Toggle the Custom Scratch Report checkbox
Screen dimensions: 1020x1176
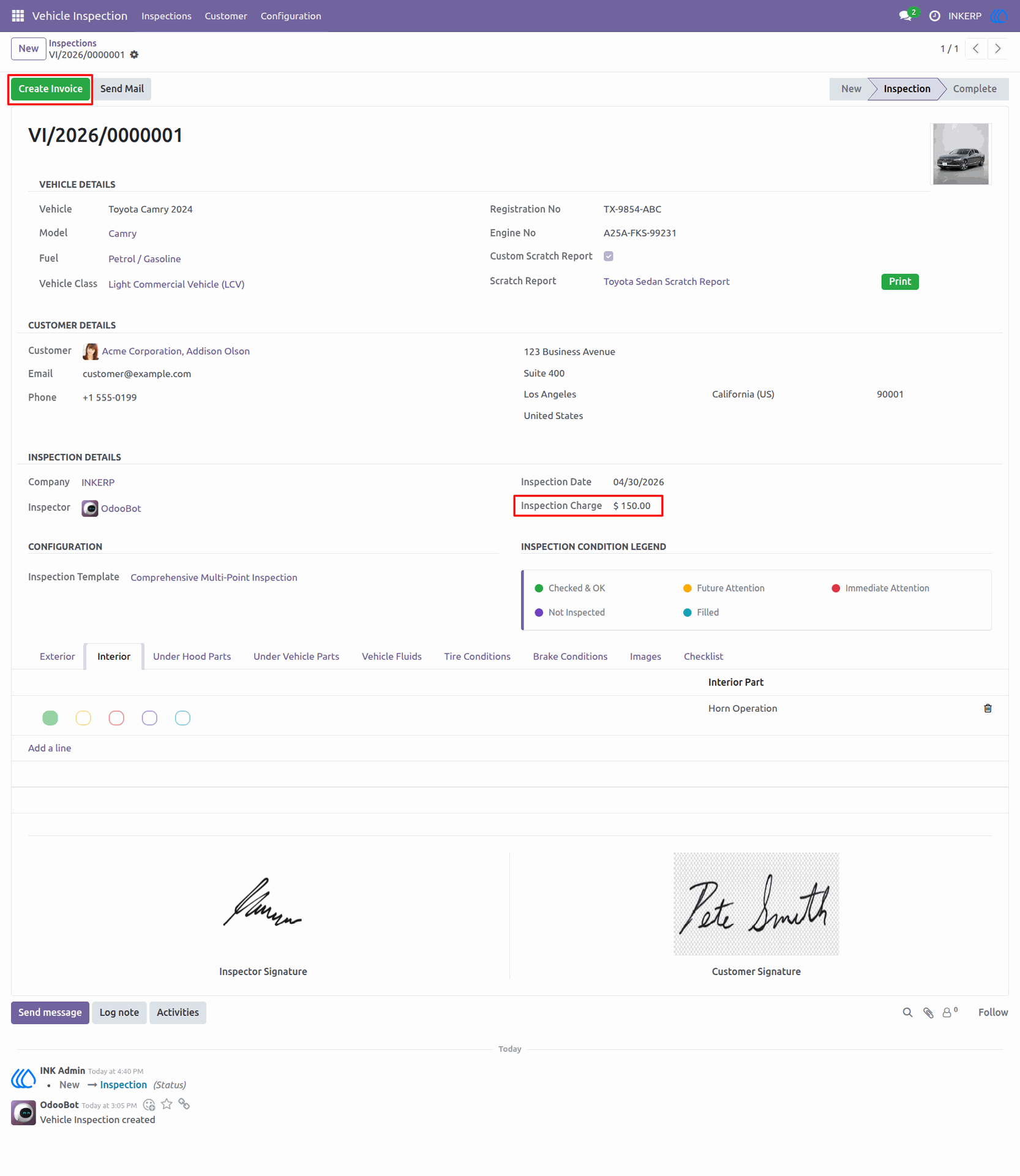[609, 256]
